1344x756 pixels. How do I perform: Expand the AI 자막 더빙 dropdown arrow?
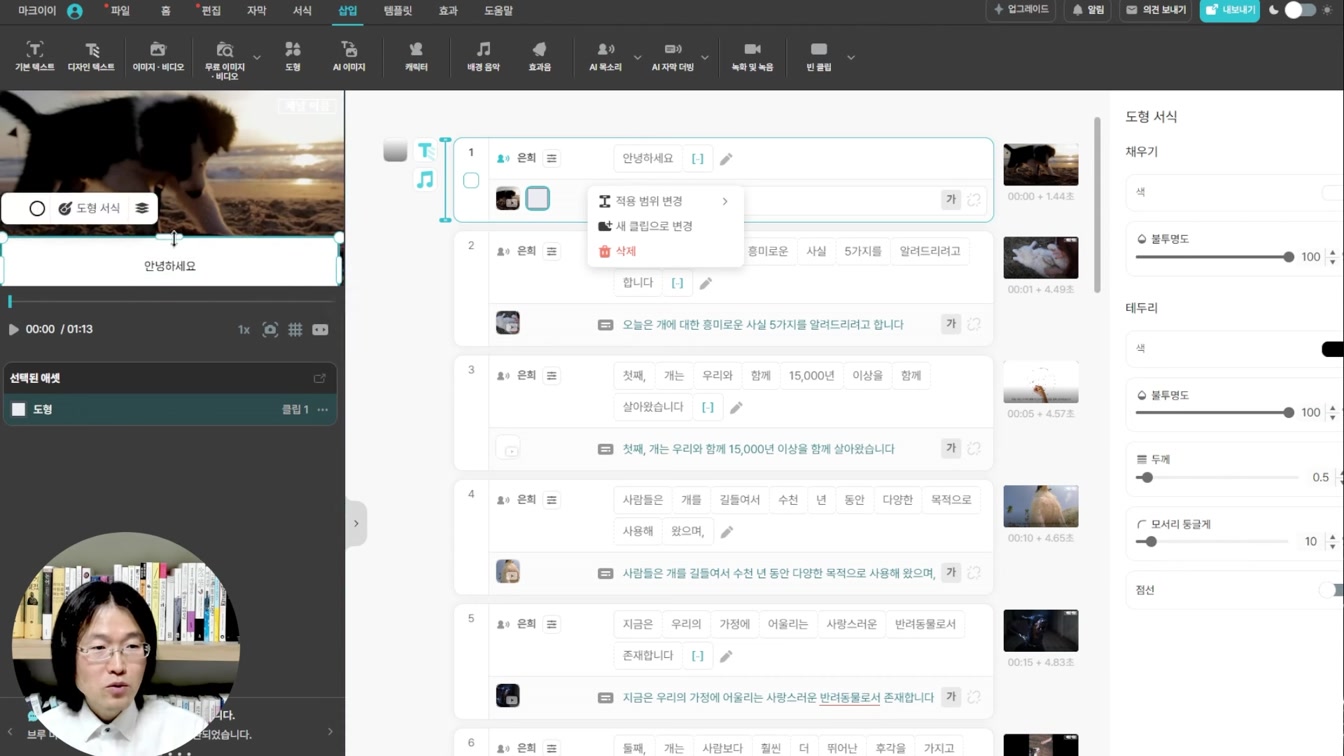[705, 58]
